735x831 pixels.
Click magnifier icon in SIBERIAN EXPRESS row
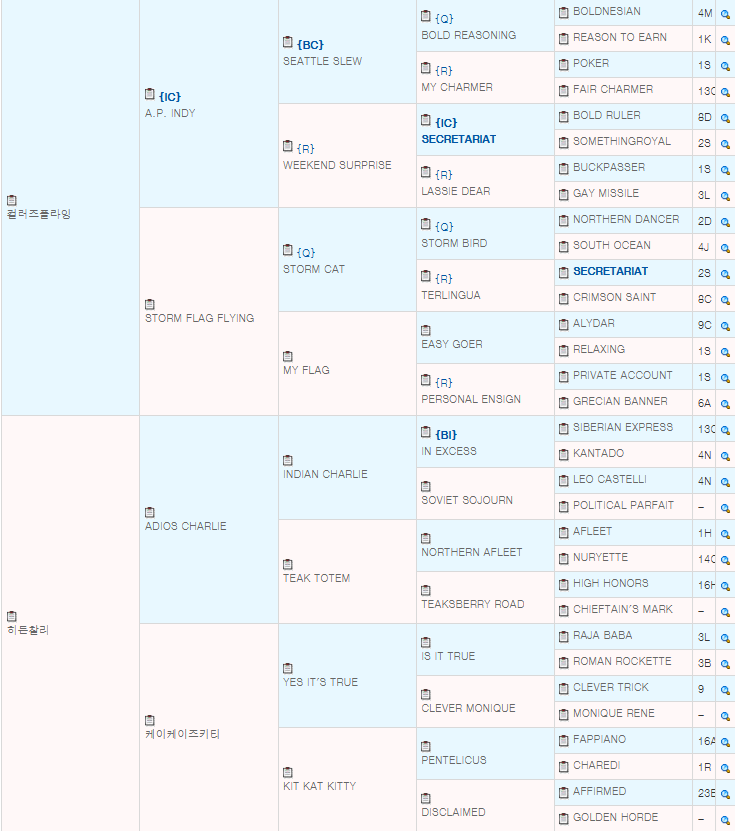tap(725, 430)
